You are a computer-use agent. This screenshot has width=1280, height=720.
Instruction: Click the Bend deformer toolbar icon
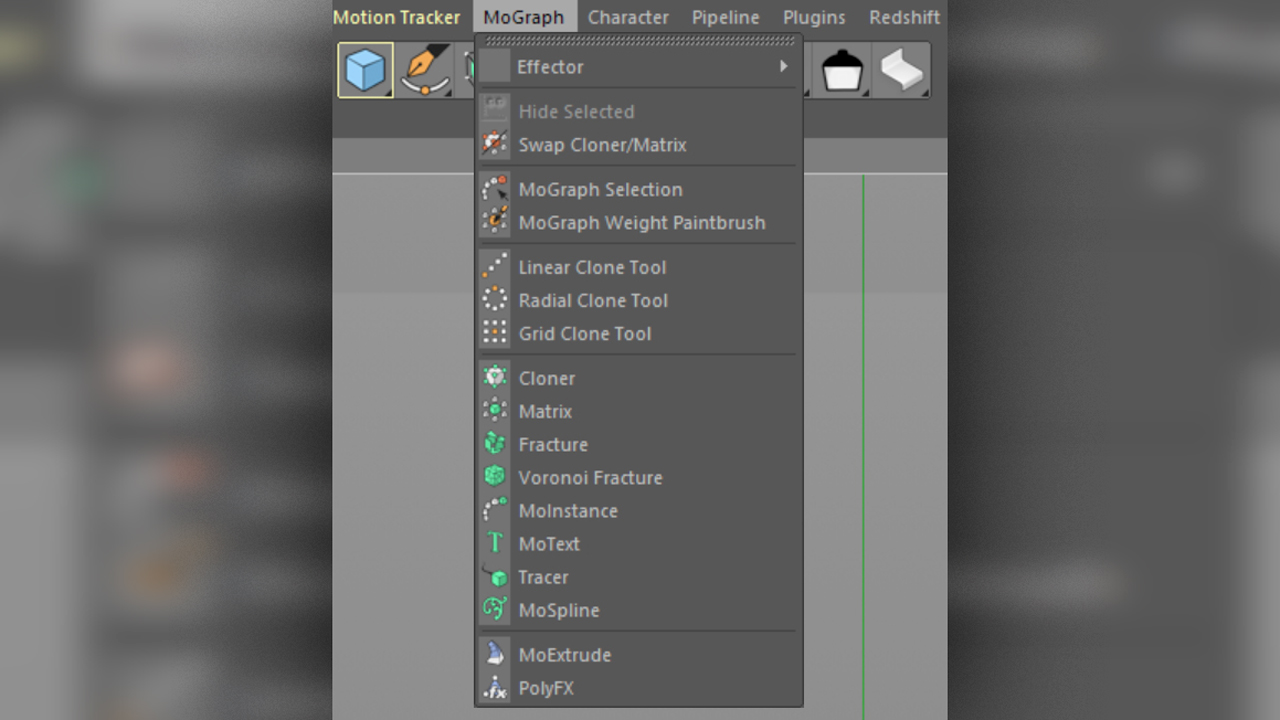[x=902, y=70]
